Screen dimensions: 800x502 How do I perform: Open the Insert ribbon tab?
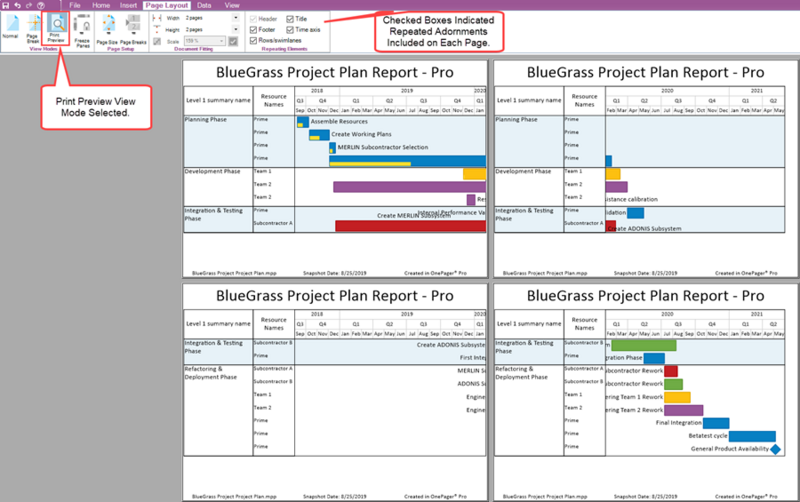[129, 5]
